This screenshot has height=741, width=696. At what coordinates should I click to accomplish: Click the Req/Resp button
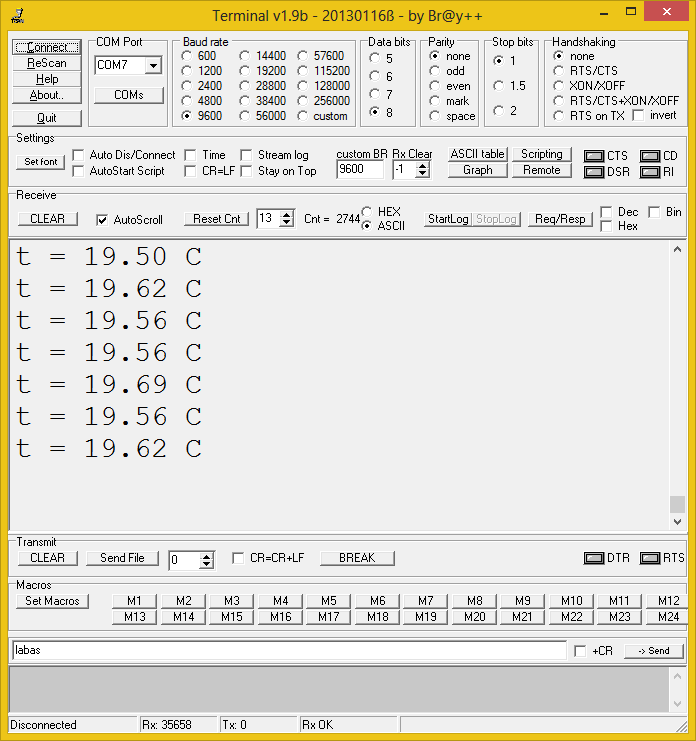(560, 219)
